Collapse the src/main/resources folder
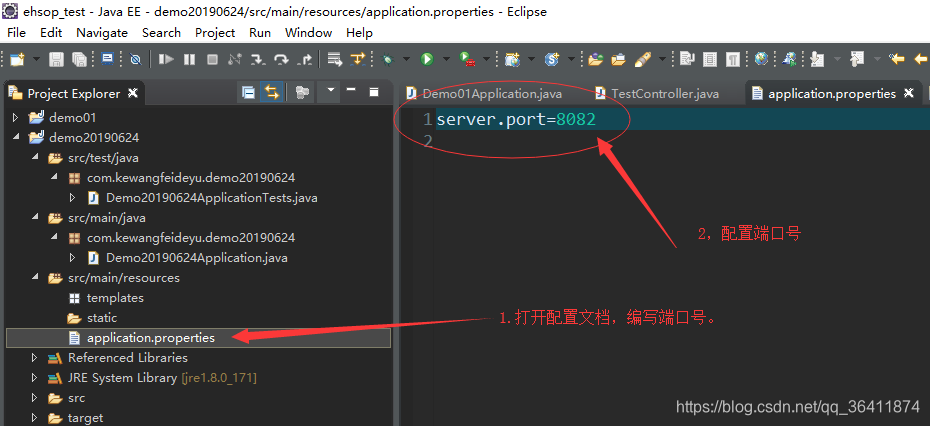The height and width of the screenshot is (426, 930). point(35,278)
